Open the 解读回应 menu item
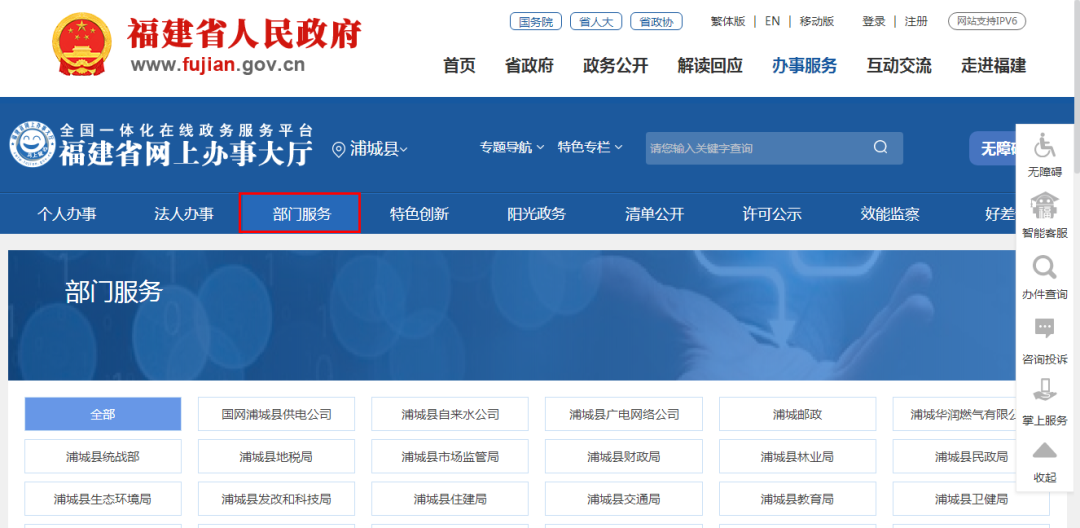Viewport: 1080px width, 528px height. pos(709,66)
